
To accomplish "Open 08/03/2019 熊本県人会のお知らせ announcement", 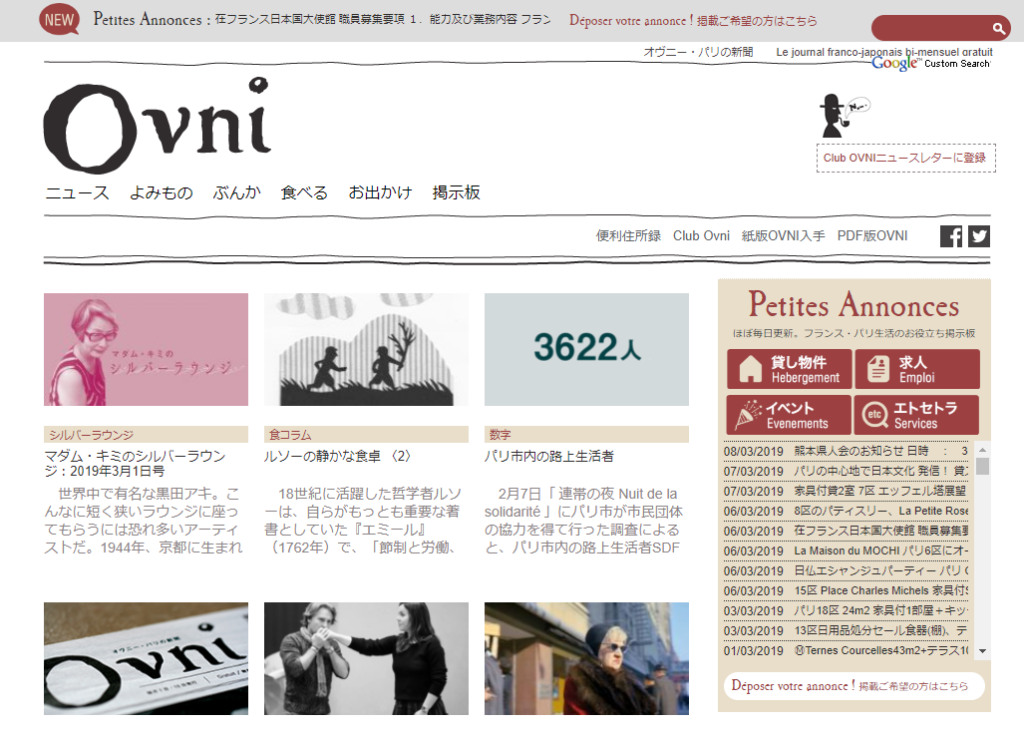I will click(846, 451).
